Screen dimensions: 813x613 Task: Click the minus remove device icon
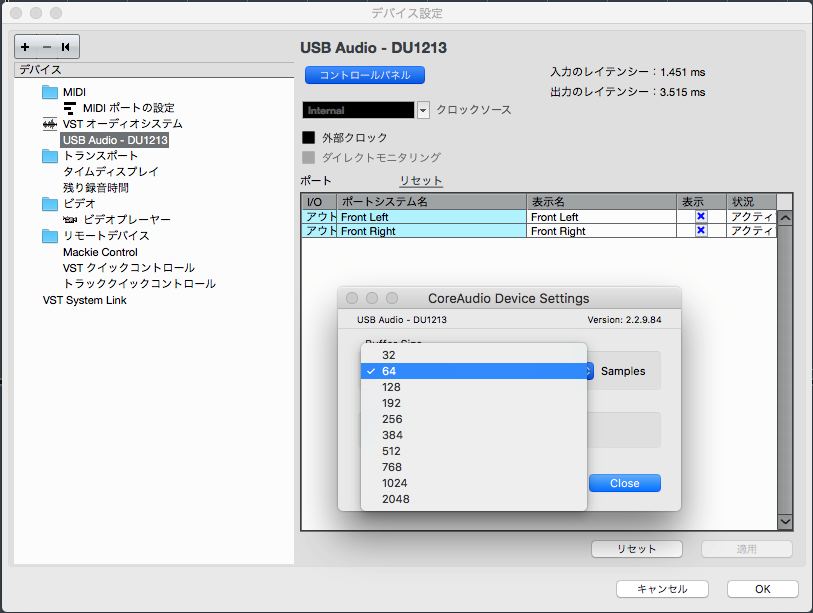point(47,47)
